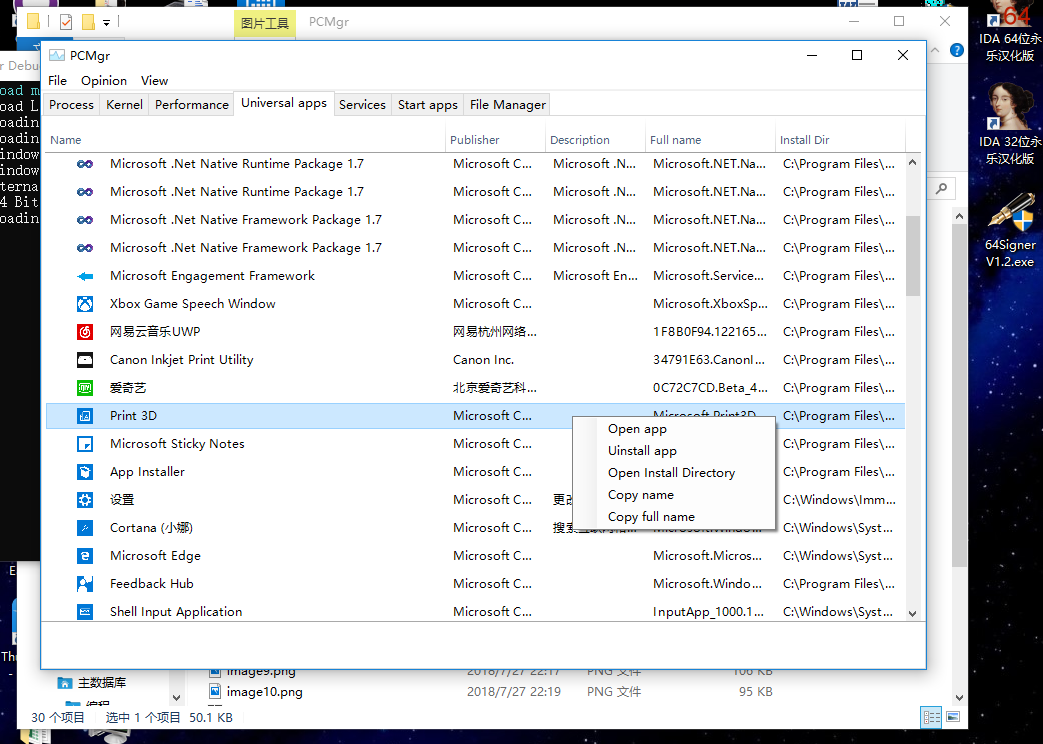Click the Microsoft Edge icon in the app list
The image size is (1043, 744).
[84, 556]
